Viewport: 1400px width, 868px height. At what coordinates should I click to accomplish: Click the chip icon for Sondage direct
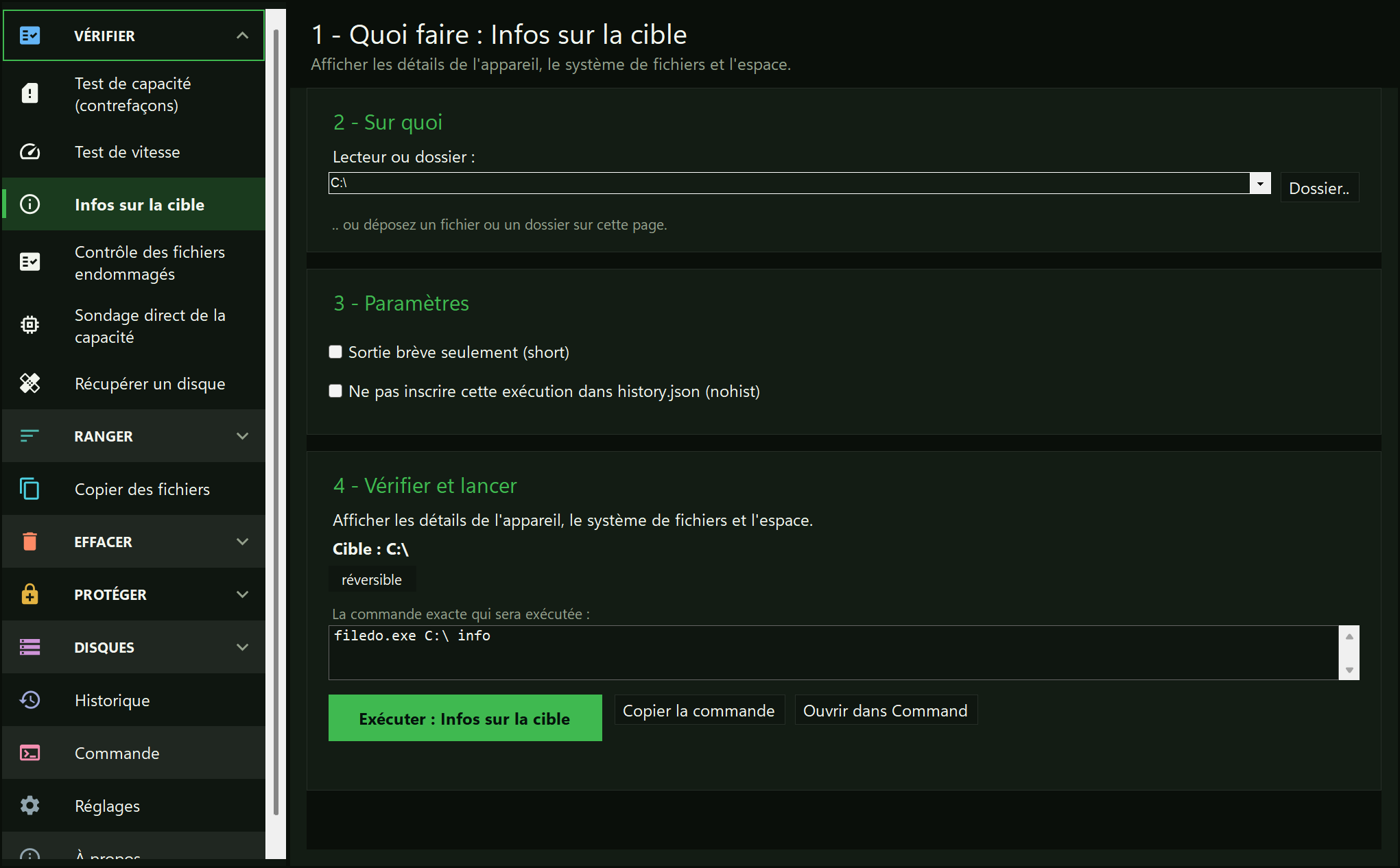(x=29, y=325)
